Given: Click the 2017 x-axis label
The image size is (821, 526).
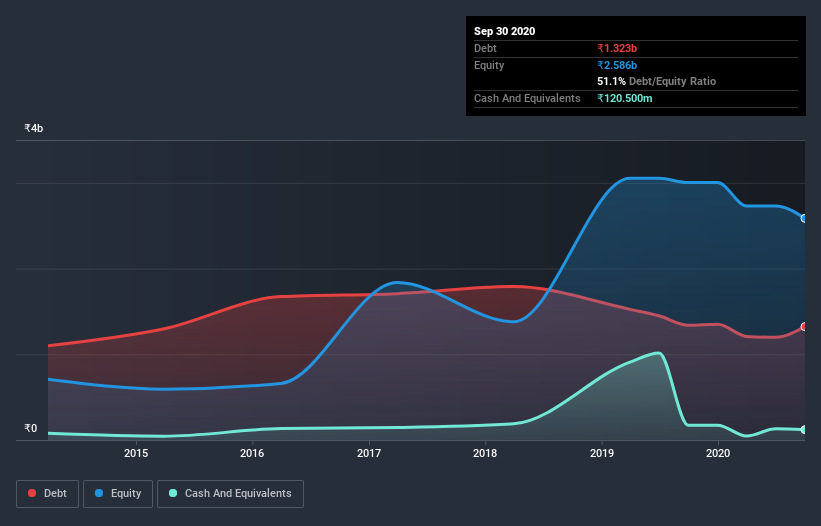Looking at the screenshot, I should point(369,453).
